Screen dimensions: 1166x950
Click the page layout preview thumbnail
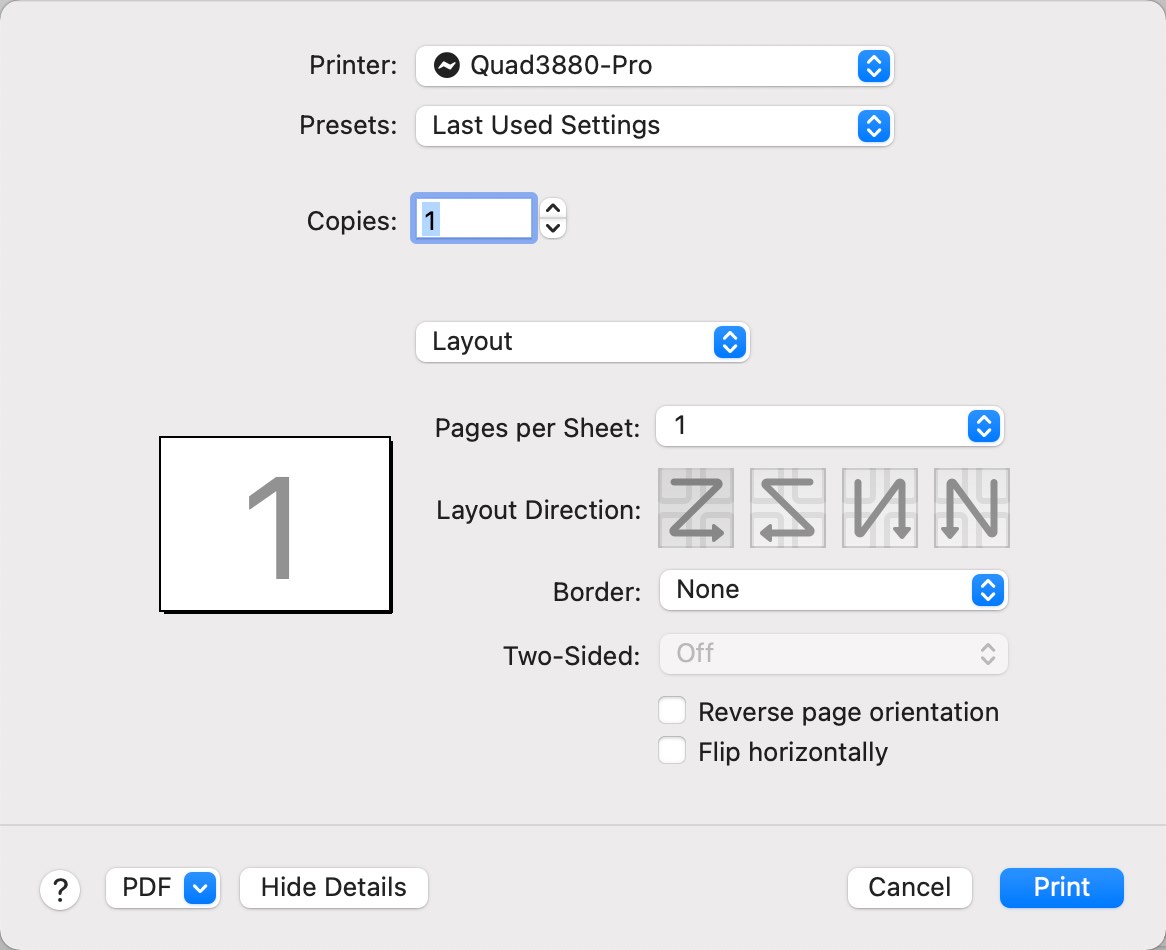(x=275, y=524)
